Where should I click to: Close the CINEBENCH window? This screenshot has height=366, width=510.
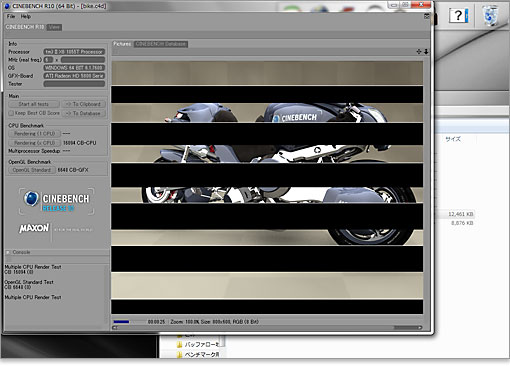422,5
